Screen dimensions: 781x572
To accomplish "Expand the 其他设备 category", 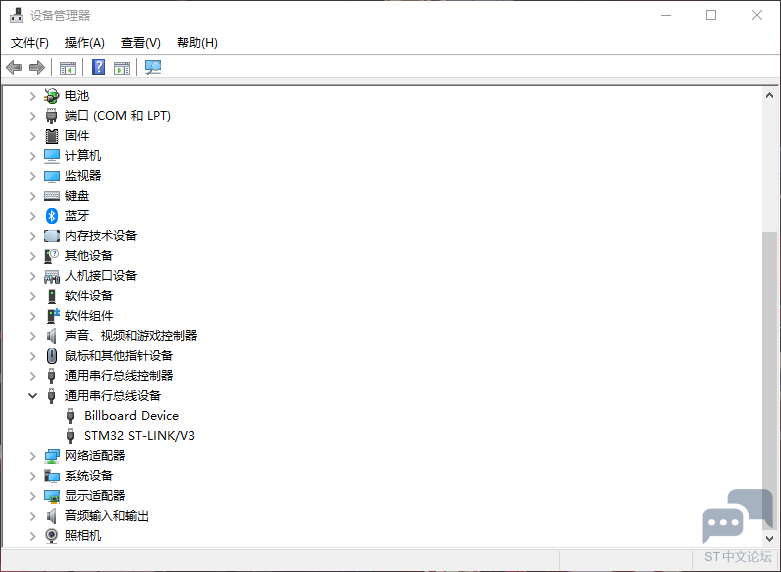I will 32,256.
